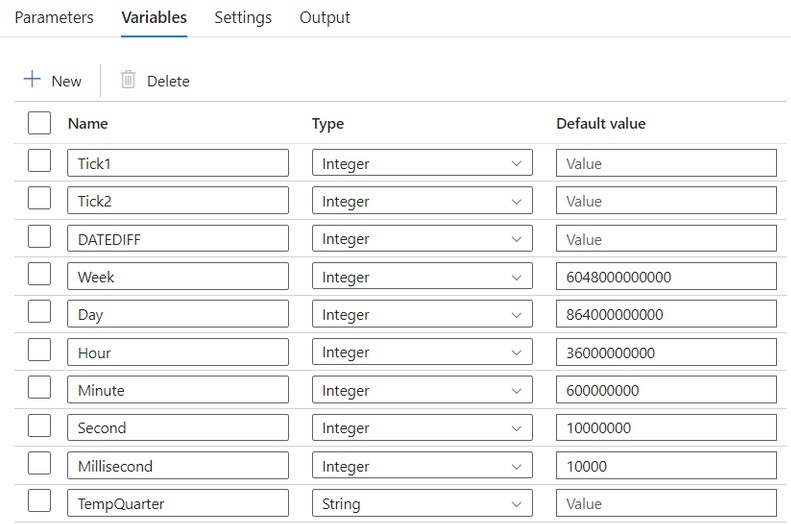Click the Tick2 default value field

tap(666, 201)
